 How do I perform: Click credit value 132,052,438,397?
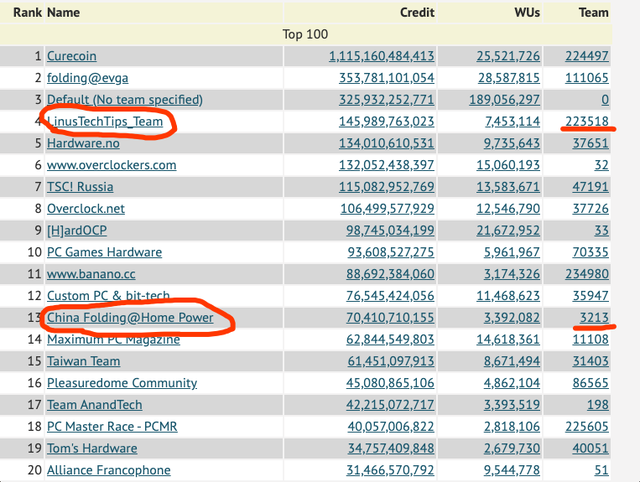[387, 165]
